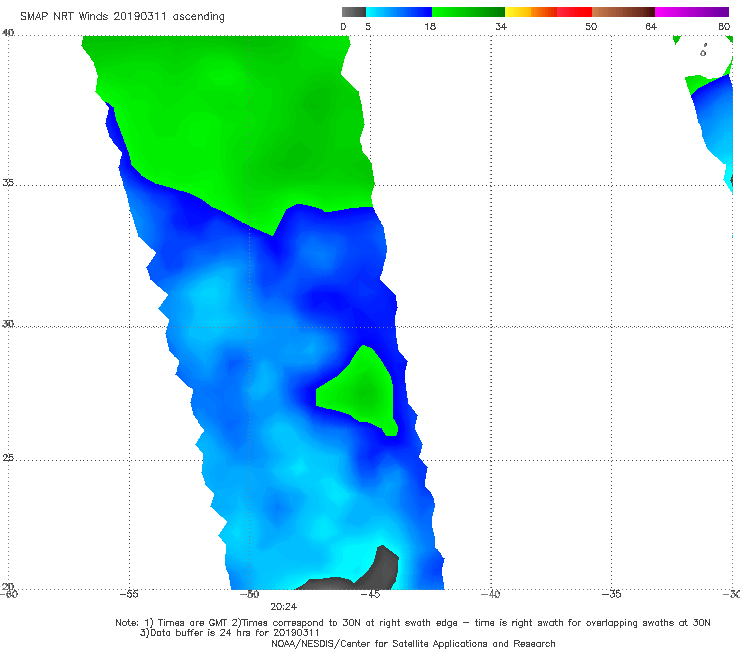Click the latitude axis label '25'
The width and height of the screenshot is (740, 650).
click(8, 457)
